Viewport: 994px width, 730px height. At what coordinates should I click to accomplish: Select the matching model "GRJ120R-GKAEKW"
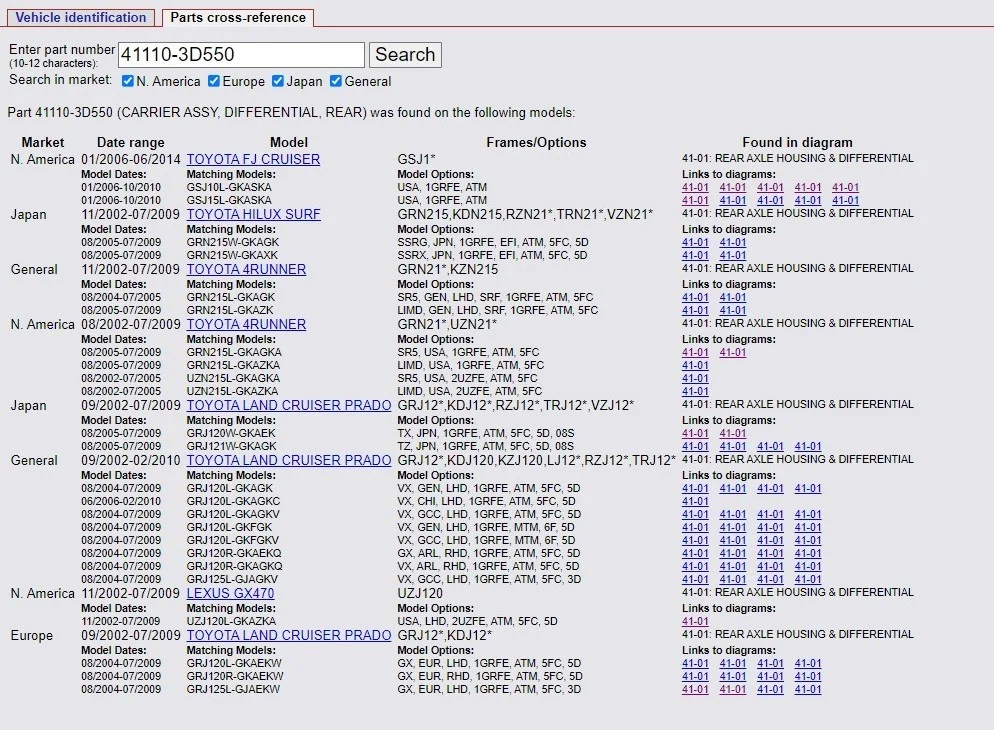[x=235, y=677]
